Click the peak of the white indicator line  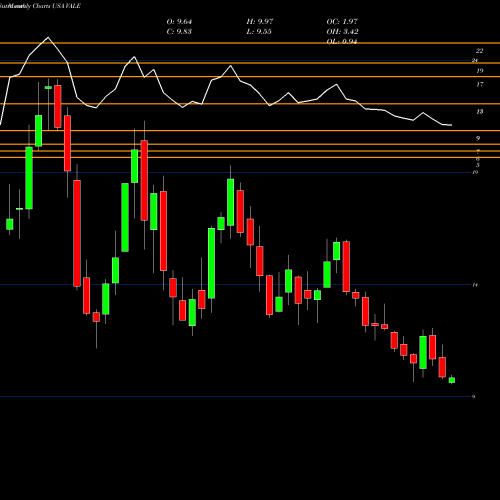click(x=48, y=37)
